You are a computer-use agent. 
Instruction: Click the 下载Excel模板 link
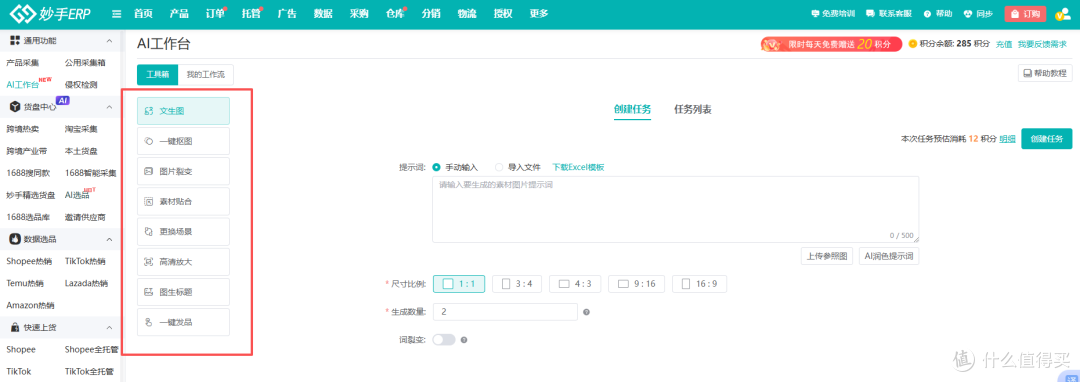pos(579,167)
